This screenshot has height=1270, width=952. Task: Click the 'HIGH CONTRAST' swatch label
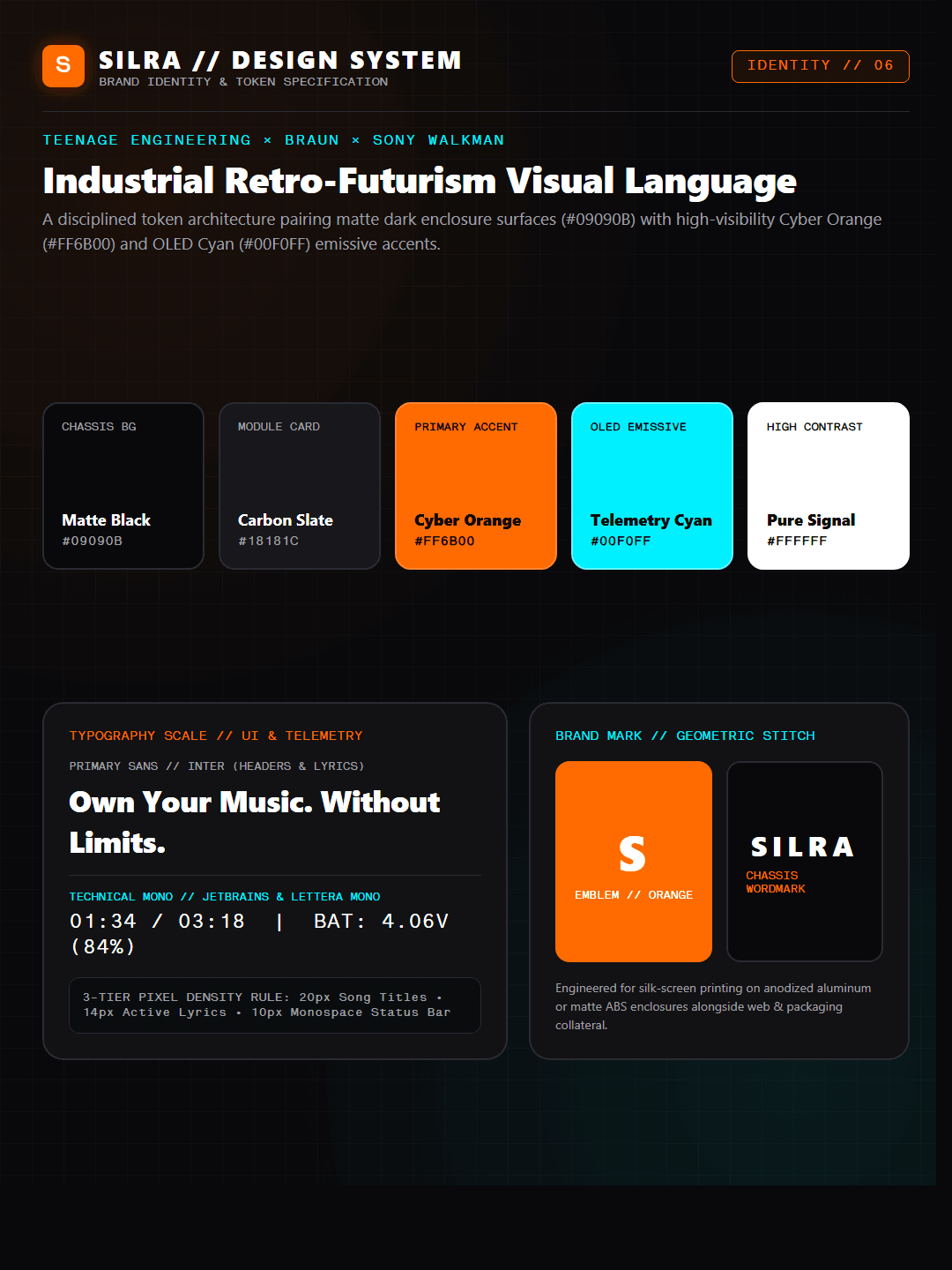click(x=814, y=427)
